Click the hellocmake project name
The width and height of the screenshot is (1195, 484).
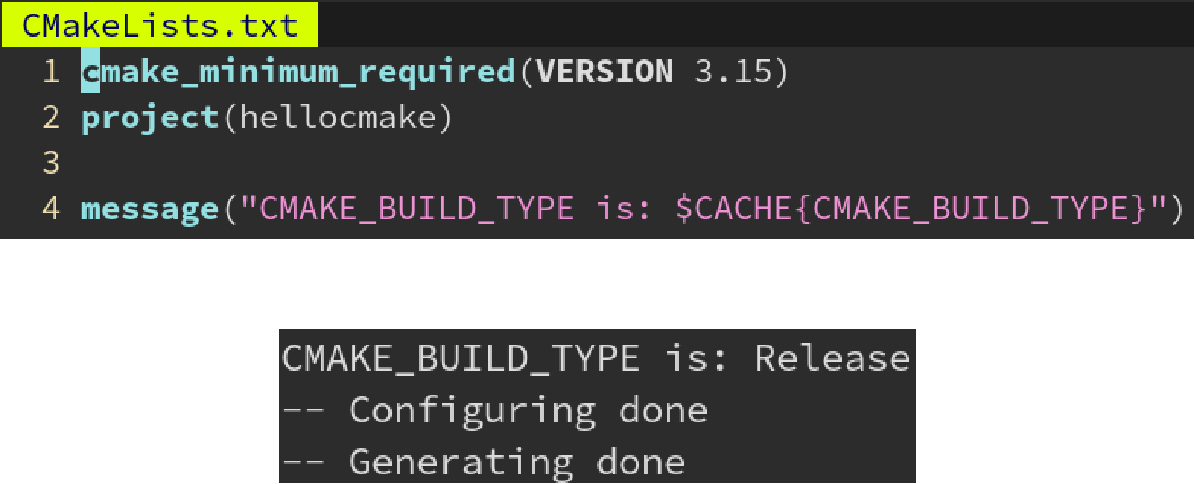[x=334, y=118]
